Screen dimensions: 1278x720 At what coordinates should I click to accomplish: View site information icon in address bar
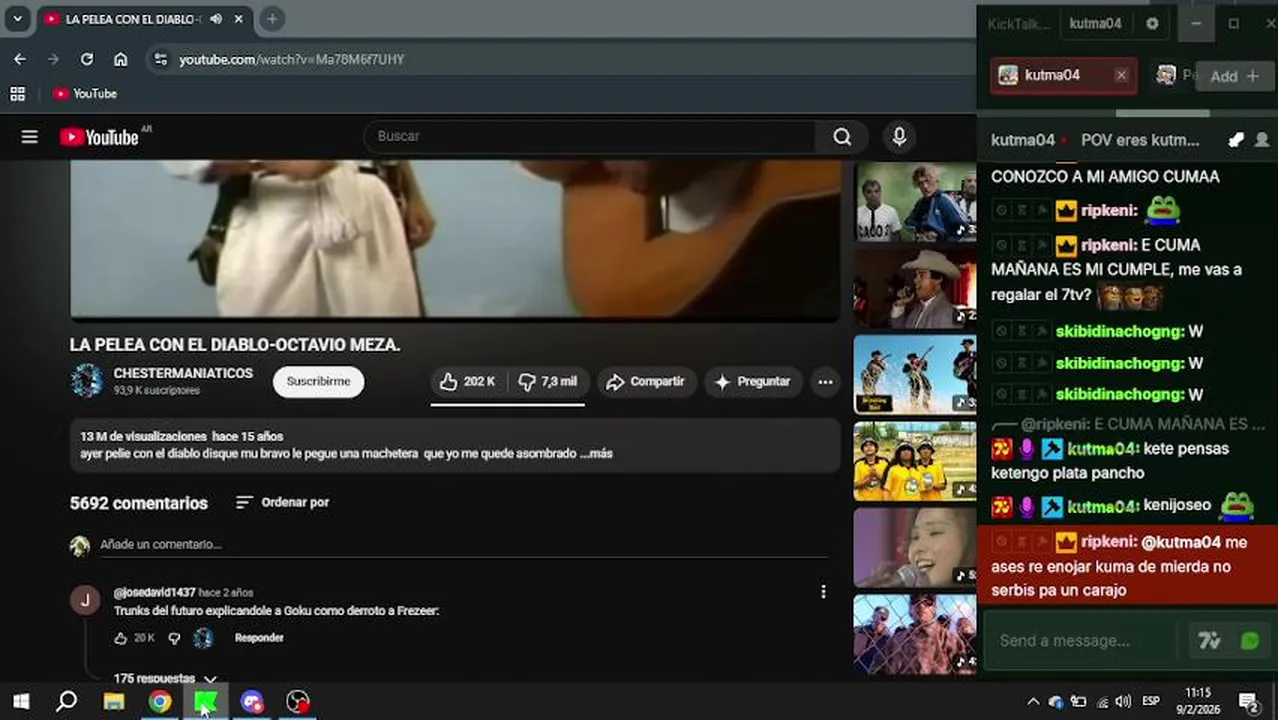[161, 59]
